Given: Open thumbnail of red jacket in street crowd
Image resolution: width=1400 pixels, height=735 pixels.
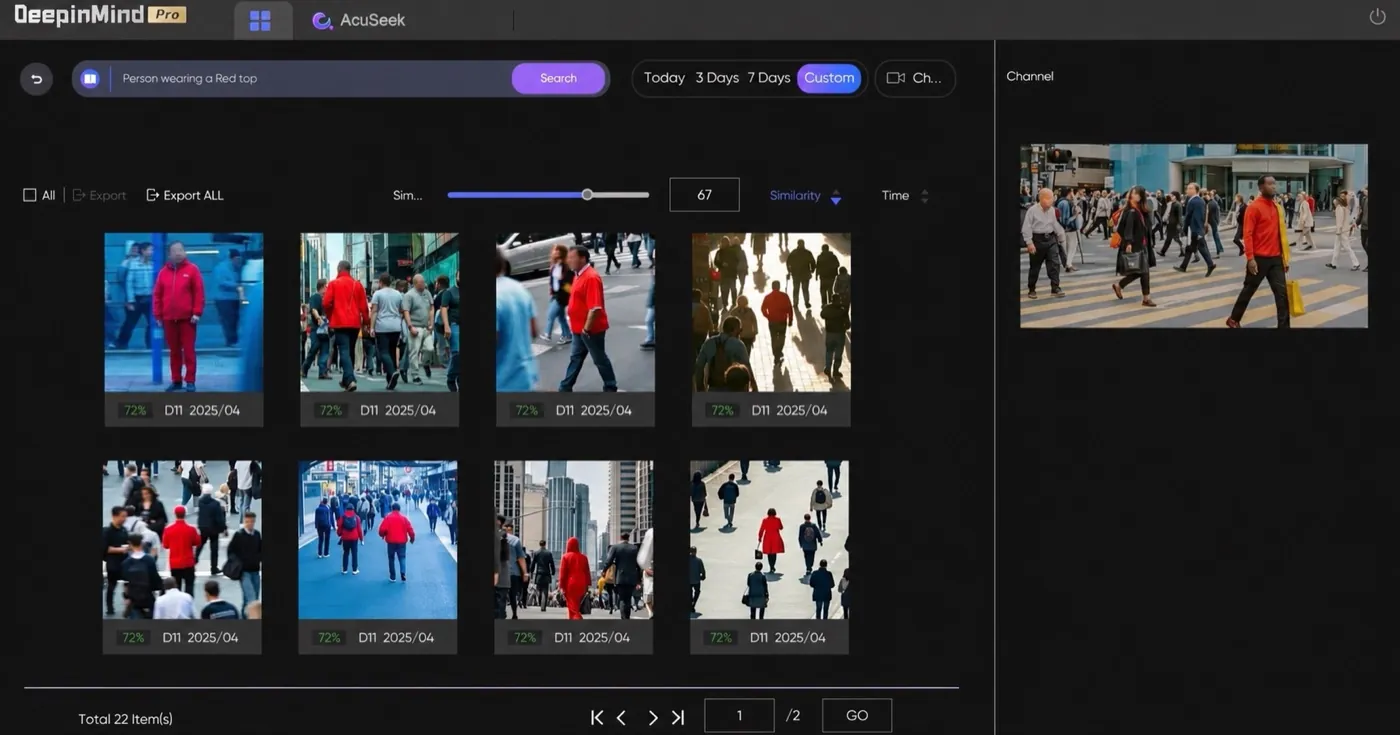Looking at the screenshot, I should [x=380, y=312].
